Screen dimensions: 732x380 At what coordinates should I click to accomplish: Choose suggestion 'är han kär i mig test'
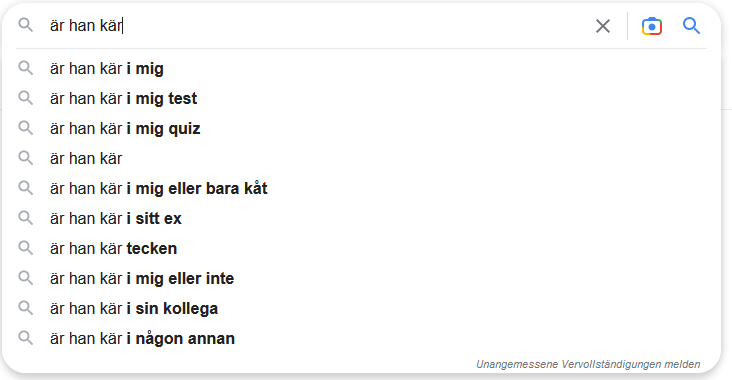(361, 99)
